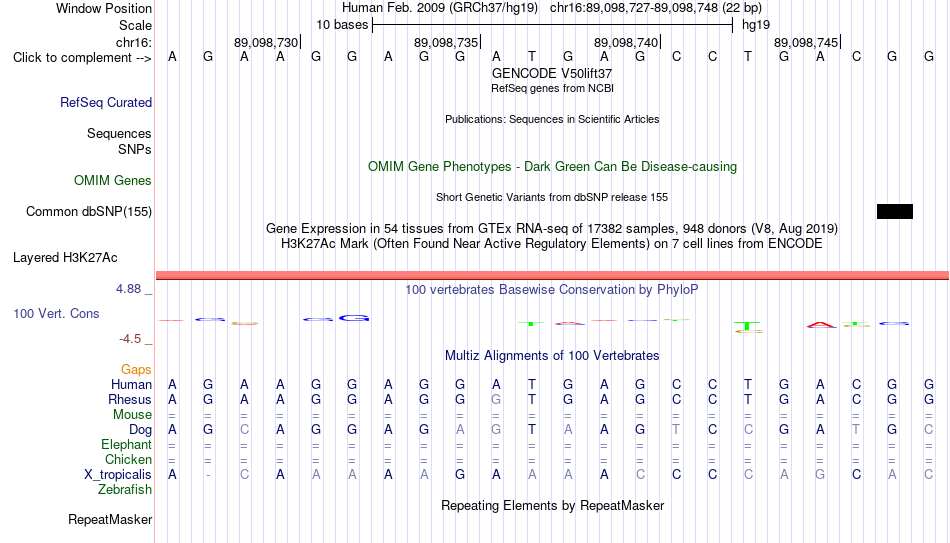Image resolution: width=950 pixels, height=543 pixels.
Task: Select the Mouse species row label
Action: tap(133, 415)
